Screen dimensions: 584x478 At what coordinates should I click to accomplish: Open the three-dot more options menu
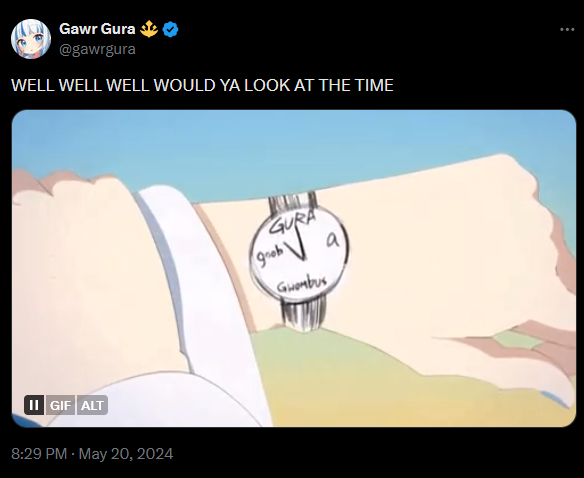pyautogui.click(x=567, y=29)
